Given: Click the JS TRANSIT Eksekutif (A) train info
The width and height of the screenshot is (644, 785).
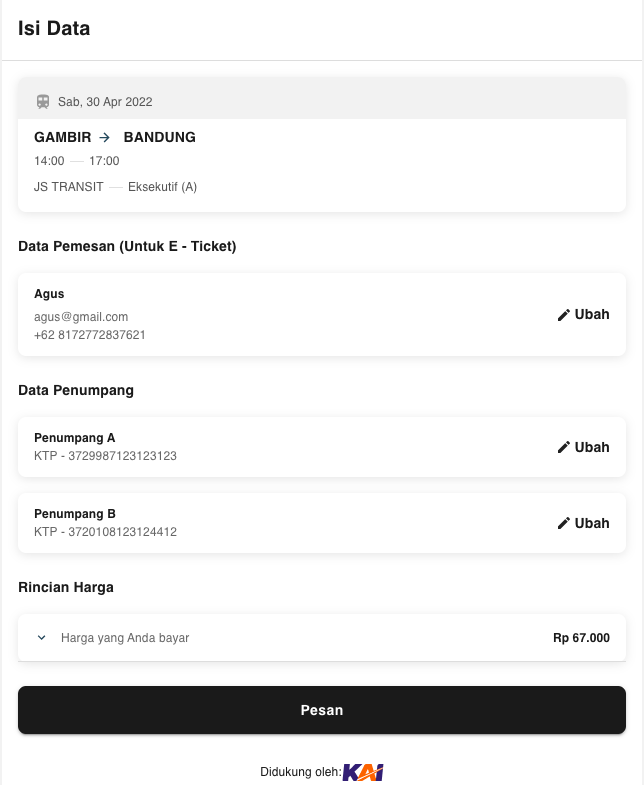Looking at the screenshot, I should coord(115,187).
